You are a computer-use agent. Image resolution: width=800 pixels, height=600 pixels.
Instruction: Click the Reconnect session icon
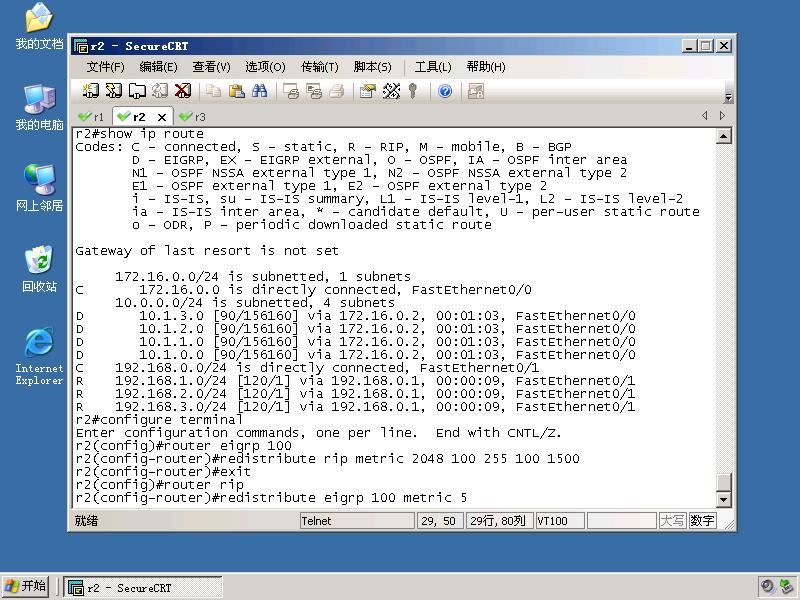click(x=160, y=91)
